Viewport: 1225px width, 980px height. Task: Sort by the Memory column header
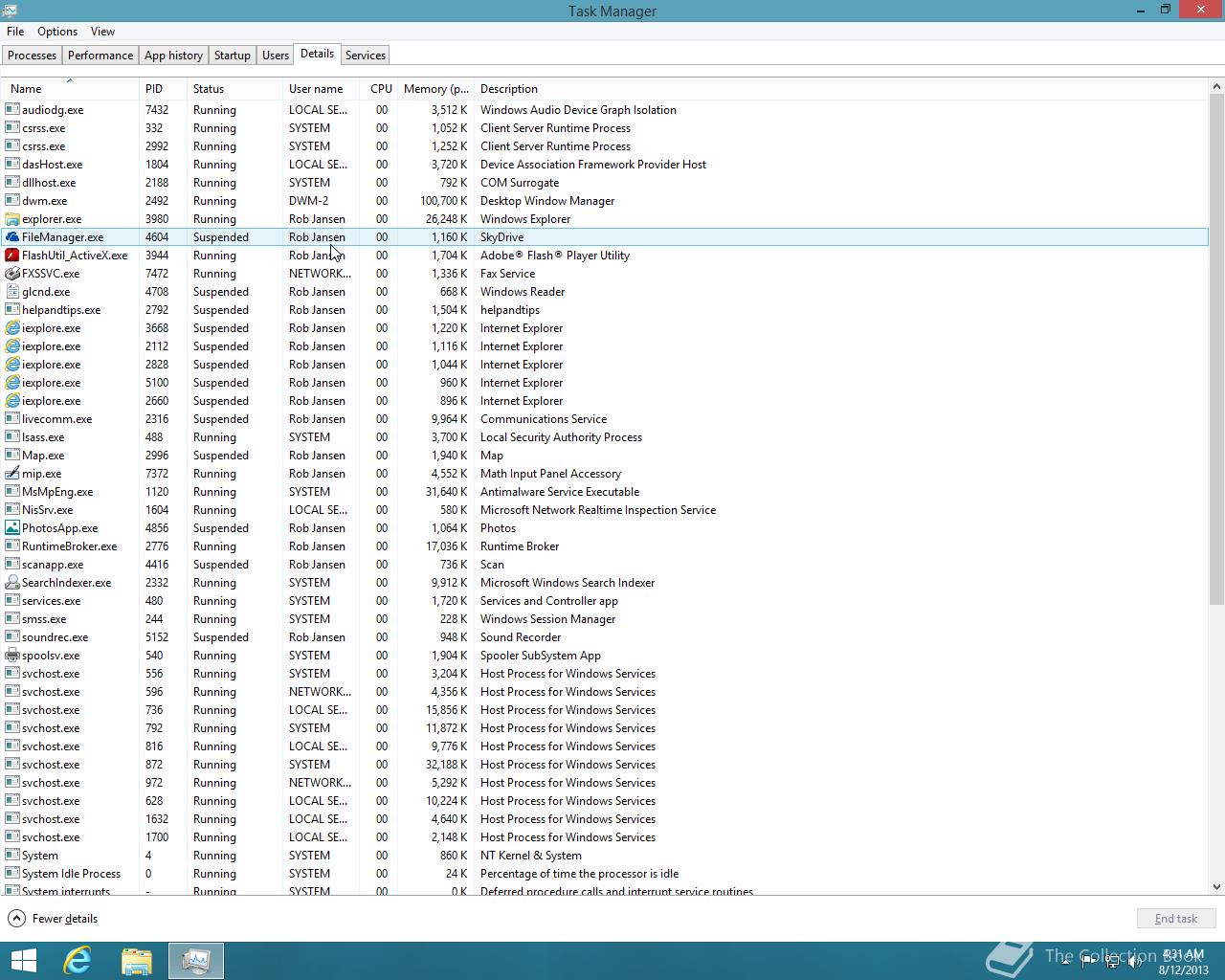click(435, 88)
